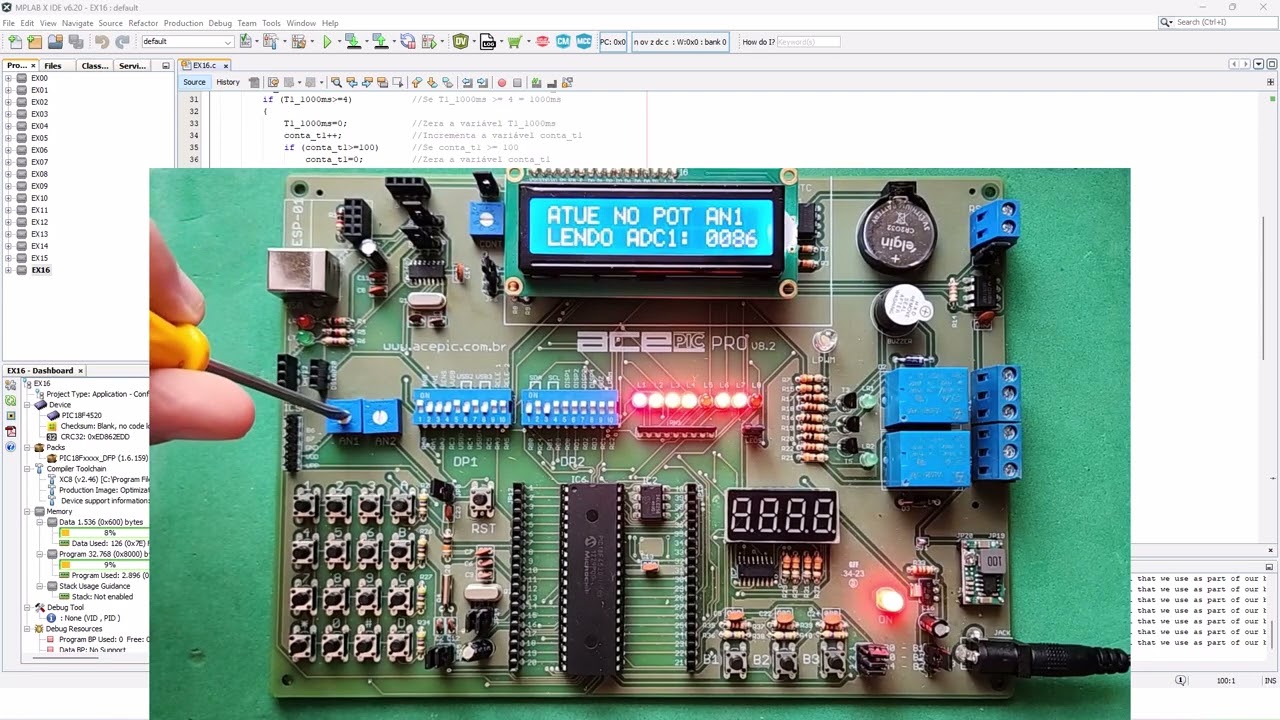The height and width of the screenshot is (720, 1280).
Task: Click the New Project toolbar icon
Action: (x=35, y=42)
